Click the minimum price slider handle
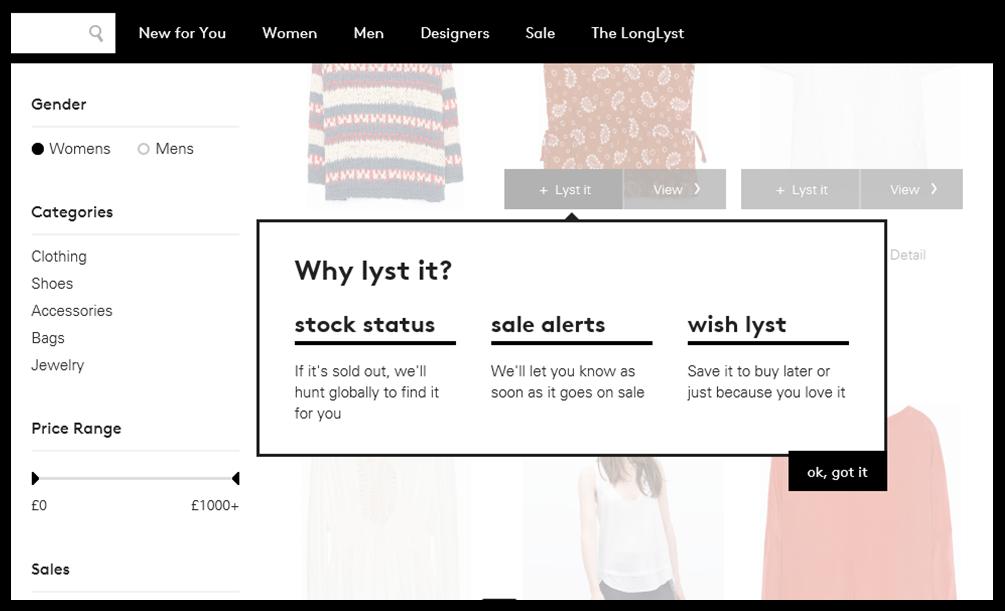The image size is (1005, 611). click(35, 478)
